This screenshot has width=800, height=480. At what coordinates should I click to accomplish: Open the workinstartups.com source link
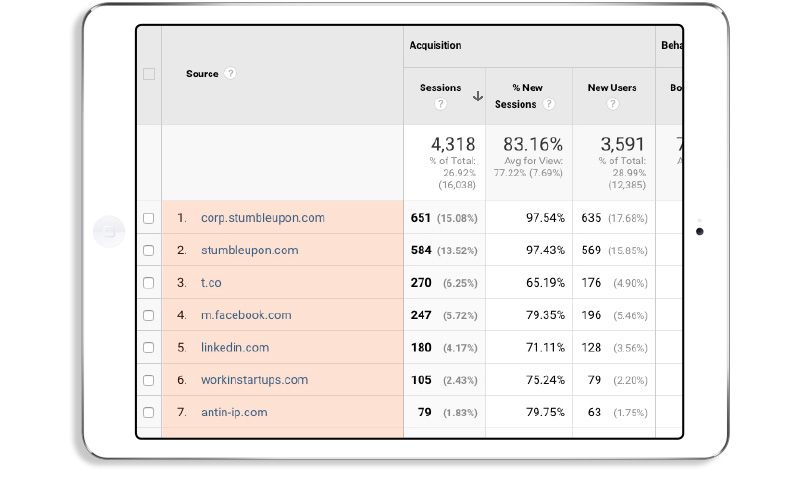click(255, 380)
